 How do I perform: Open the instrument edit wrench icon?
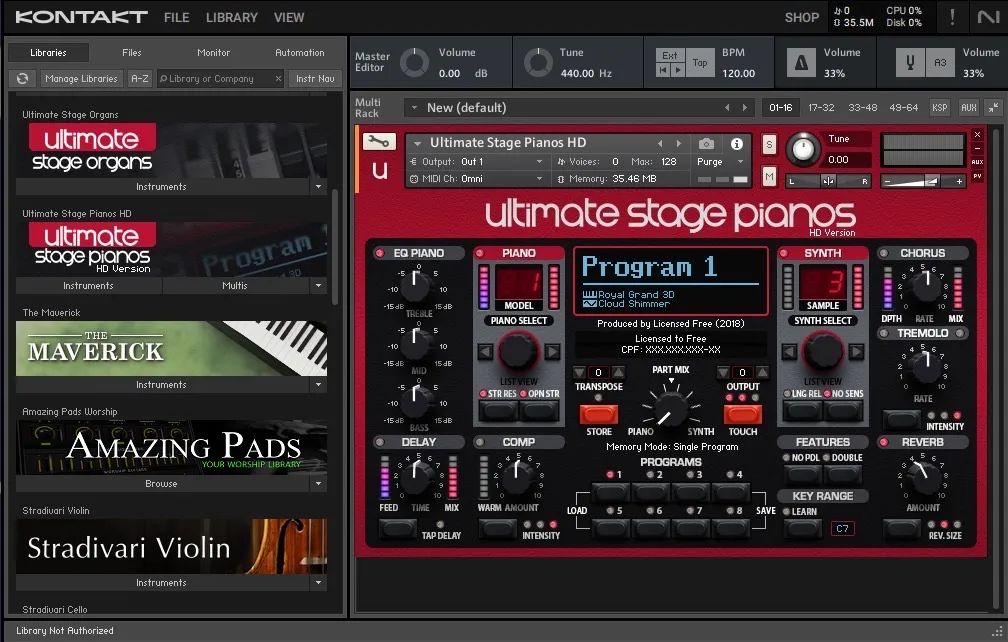point(379,141)
